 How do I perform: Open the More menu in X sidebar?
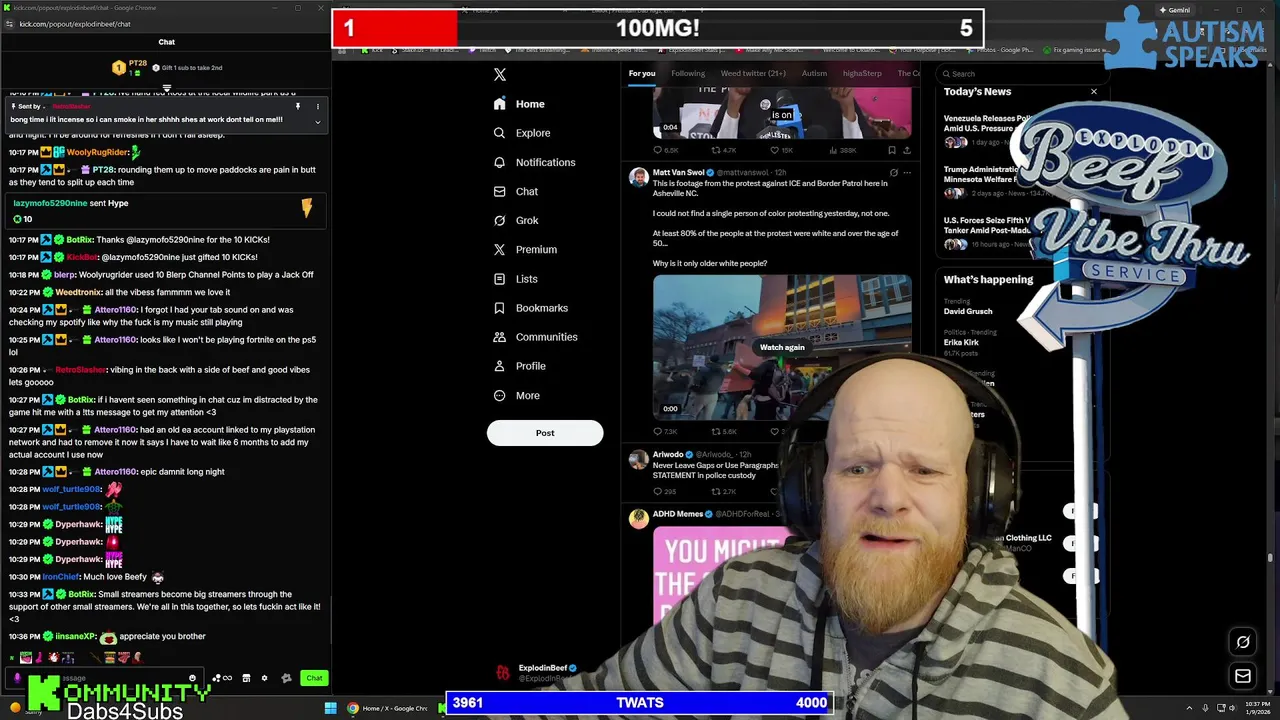(516, 395)
